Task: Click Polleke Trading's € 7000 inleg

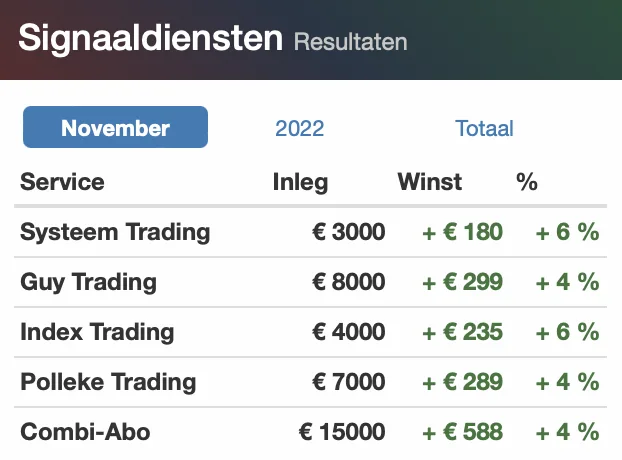Action: tap(349, 382)
